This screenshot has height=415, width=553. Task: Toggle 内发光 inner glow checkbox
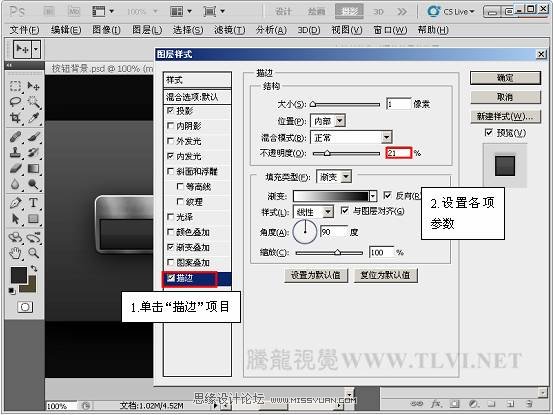[170, 156]
